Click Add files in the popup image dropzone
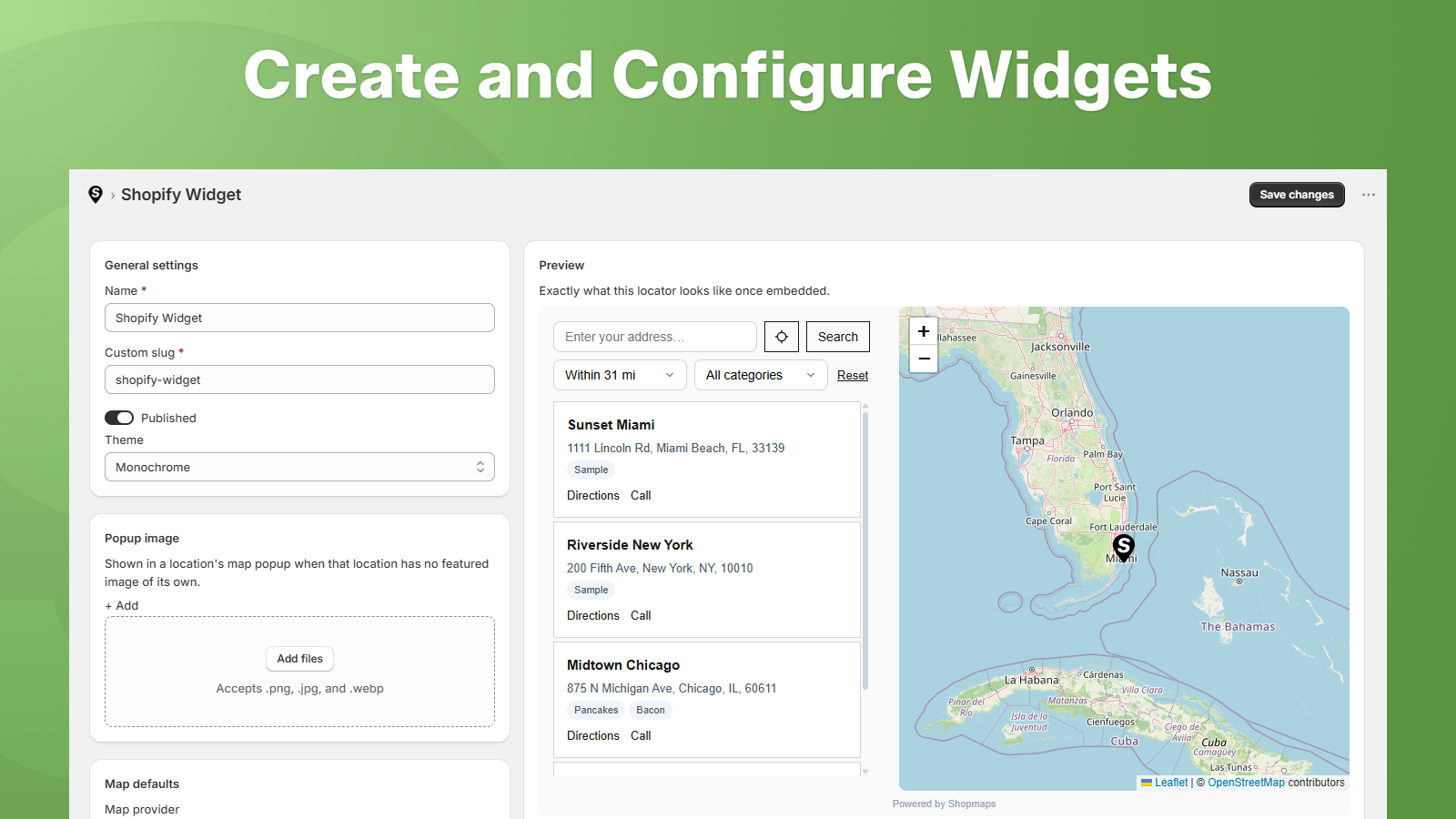Viewport: 1456px width, 819px height. pos(300,659)
